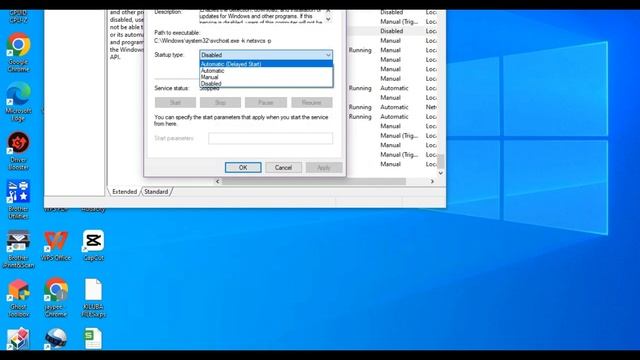The image size is (640, 360).
Task: Click the 'Net' log-on cell in services list
Action: point(431,107)
